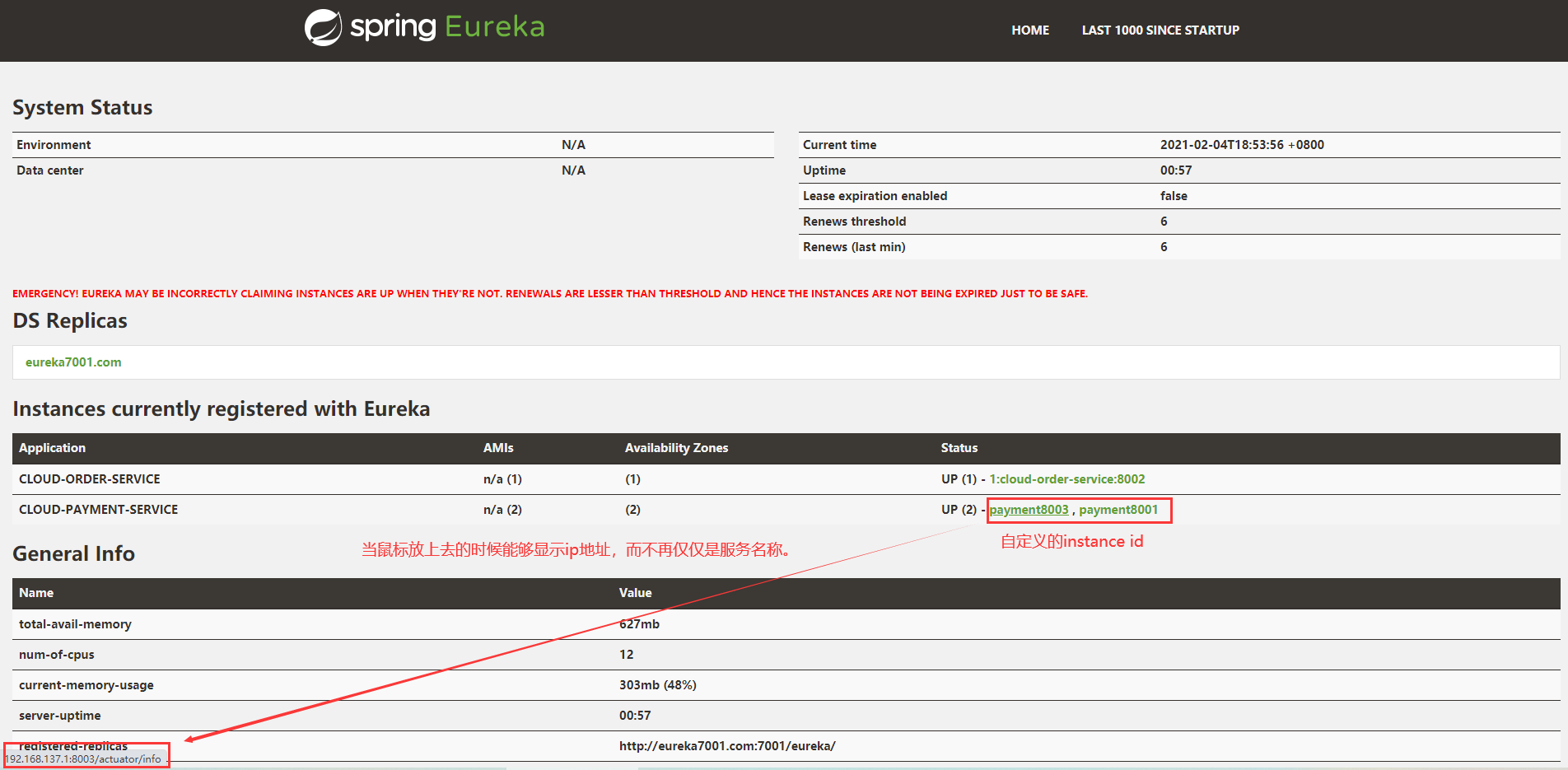
Task: Select the registered-replicas URL value
Action: click(x=727, y=746)
